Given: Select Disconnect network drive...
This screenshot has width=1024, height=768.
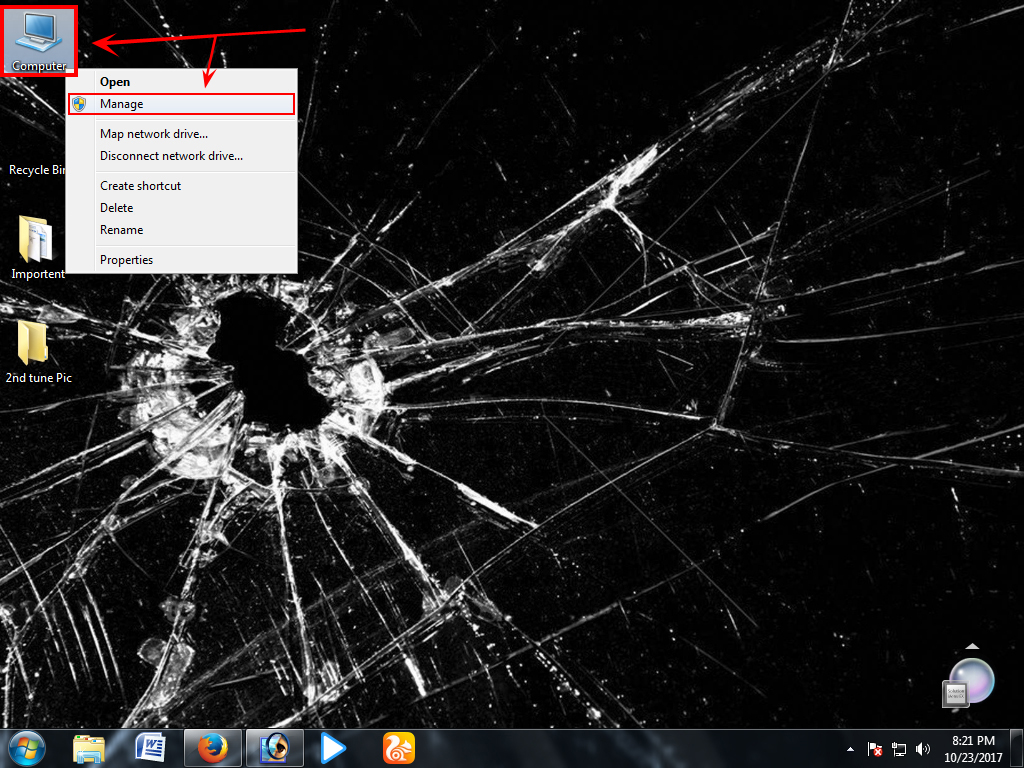Looking at the screenshot, I should click(x=182, y=156).
